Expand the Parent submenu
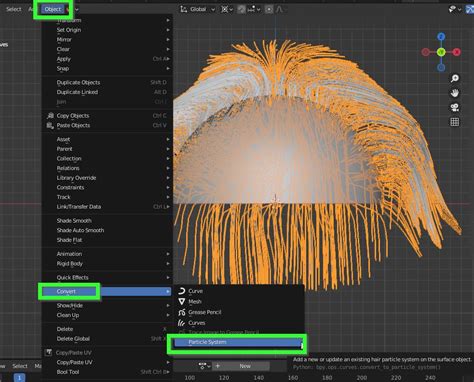474x382 pixels. [x=106, y=149]
